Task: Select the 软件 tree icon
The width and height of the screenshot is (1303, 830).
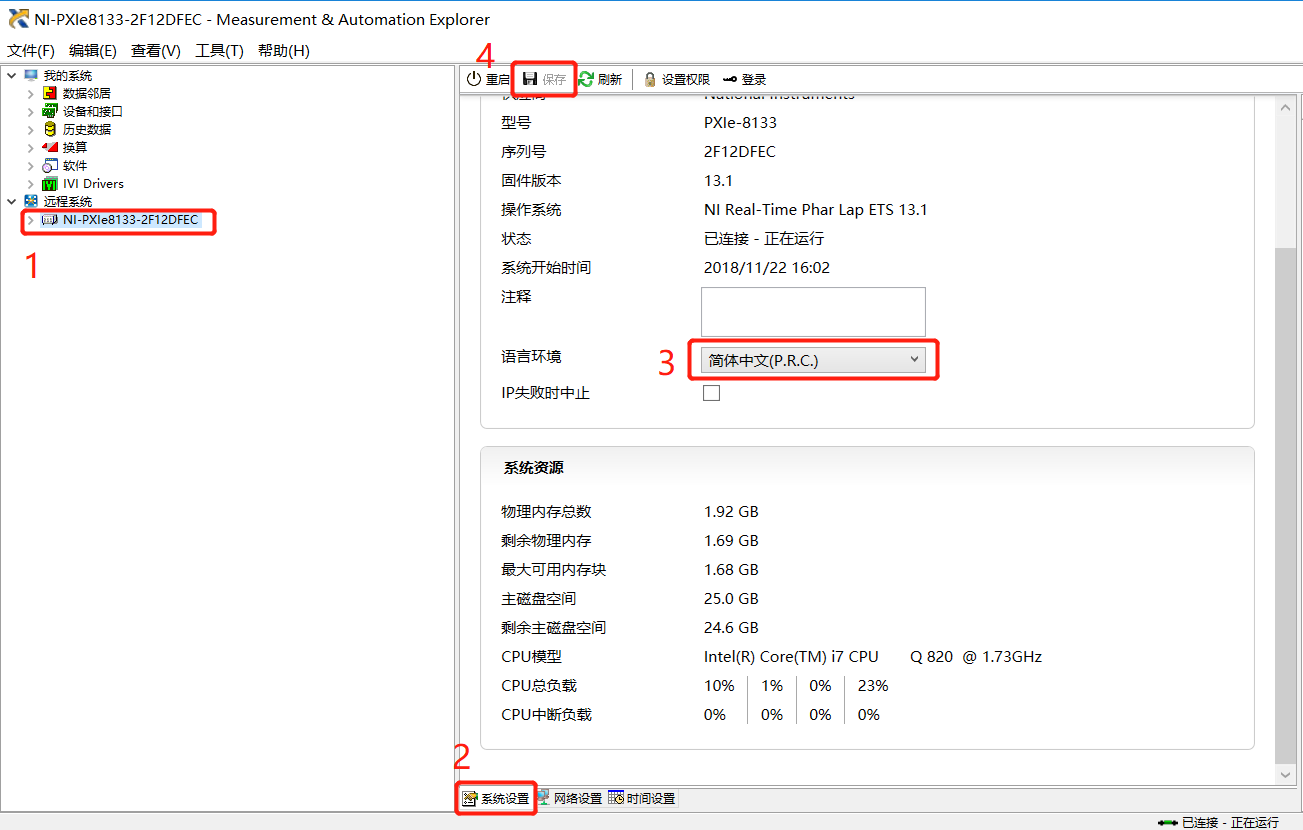Action: [x=50, y=166]
